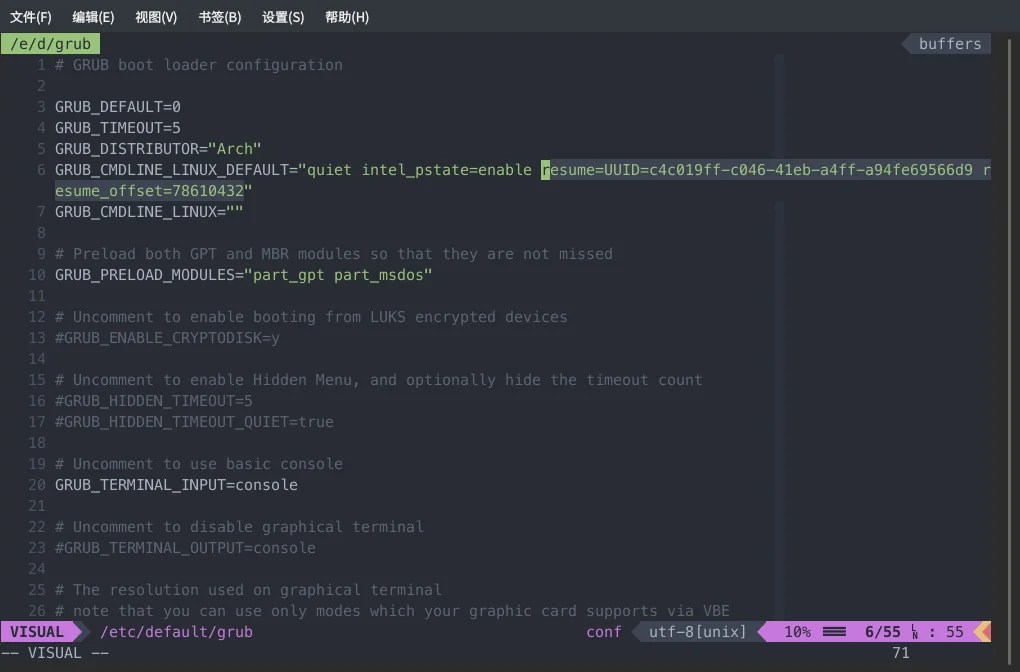The height and width of the screenshot is (672, 1020).
Task: Select the /e/d/grub buffer tab
Action: (x=50, y=43)
